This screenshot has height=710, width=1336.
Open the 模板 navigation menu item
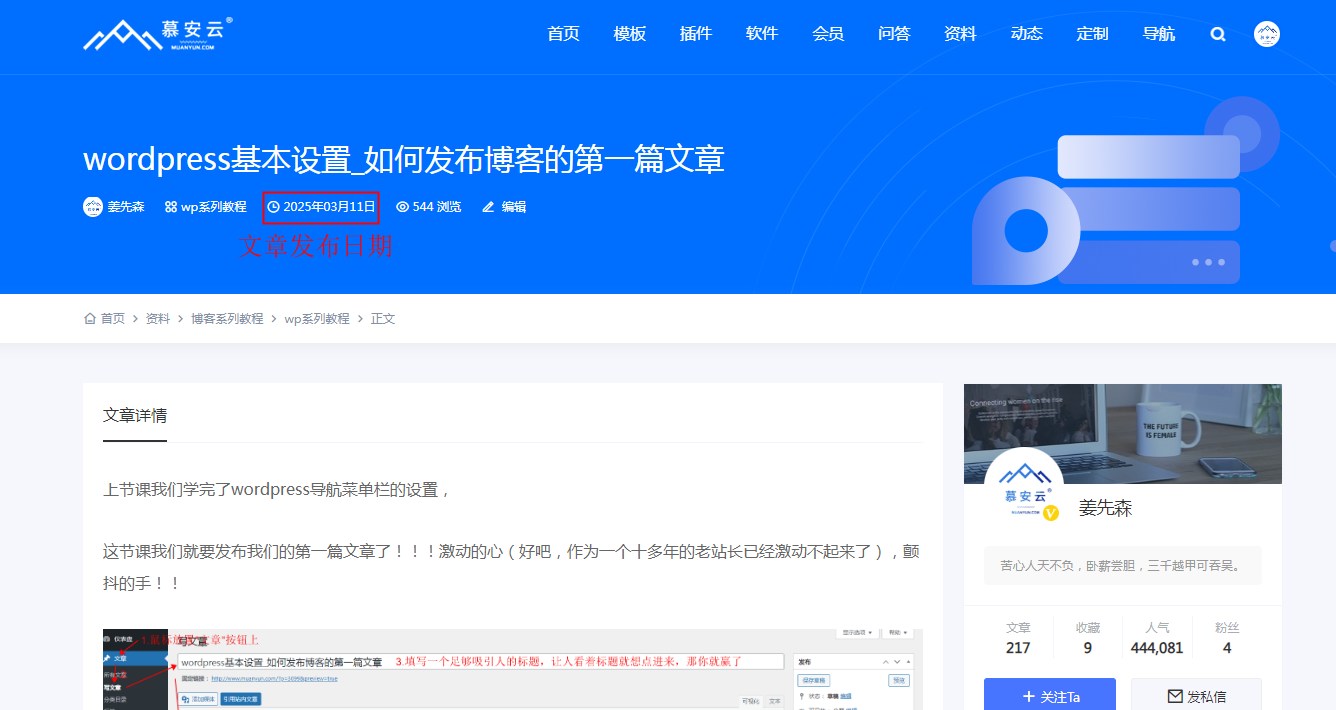pos(630,34)
